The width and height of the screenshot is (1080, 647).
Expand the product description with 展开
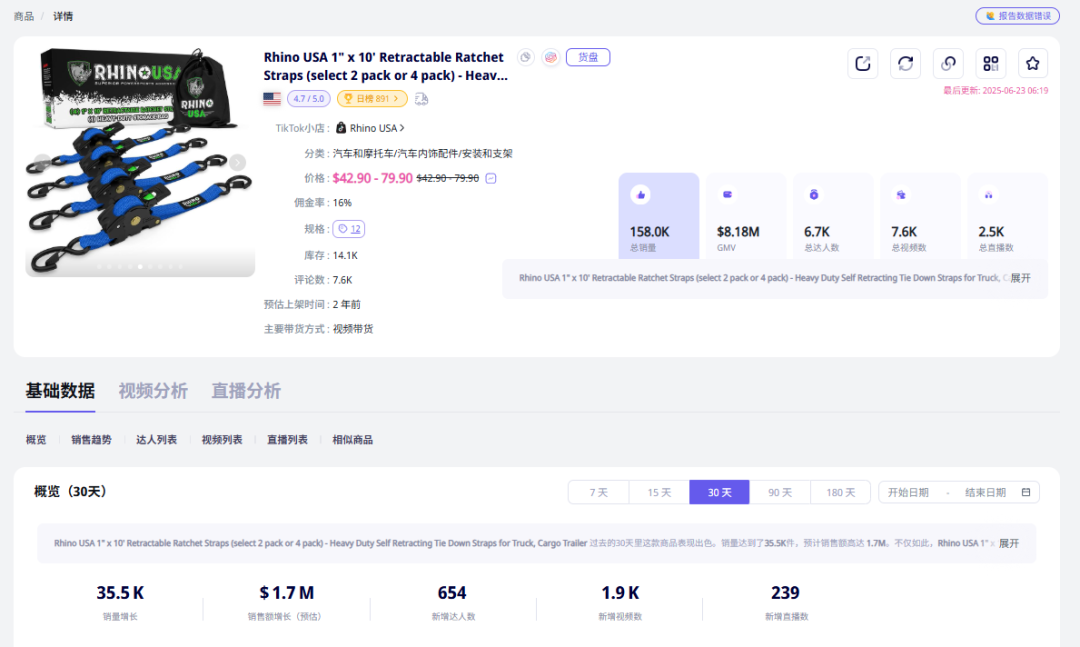point(1020,278)
